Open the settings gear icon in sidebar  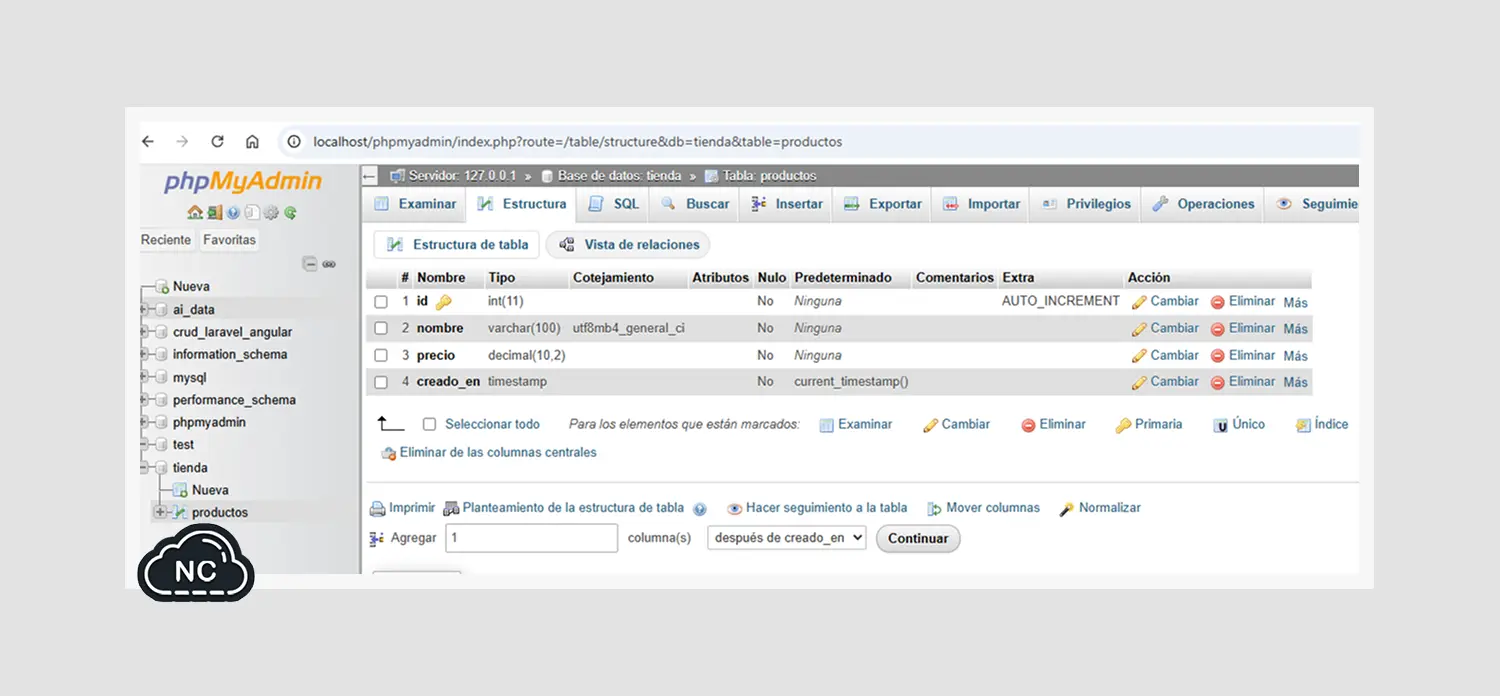tap(271, 212)
